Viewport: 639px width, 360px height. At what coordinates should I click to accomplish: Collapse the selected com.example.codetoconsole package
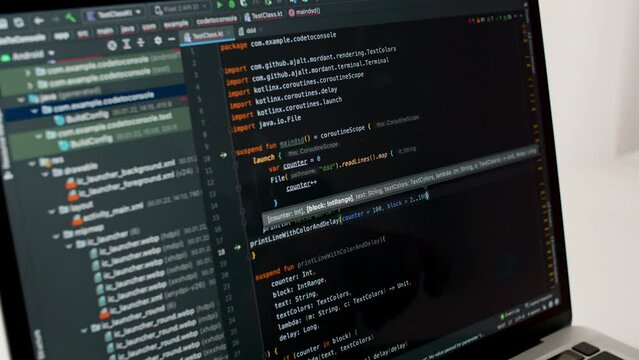pyautogui.click(x=34, y=111)
